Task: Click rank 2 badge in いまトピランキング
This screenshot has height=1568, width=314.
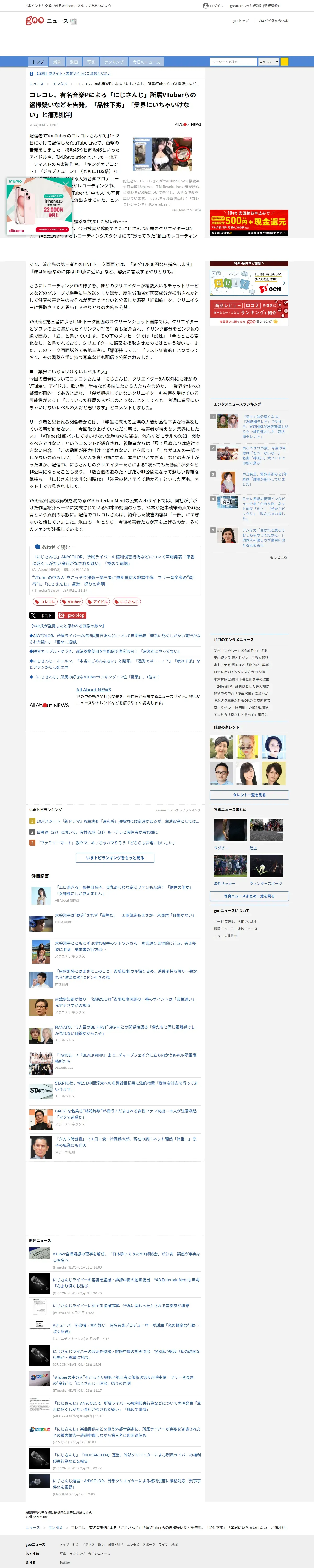Action: click(x=32, y=832)
